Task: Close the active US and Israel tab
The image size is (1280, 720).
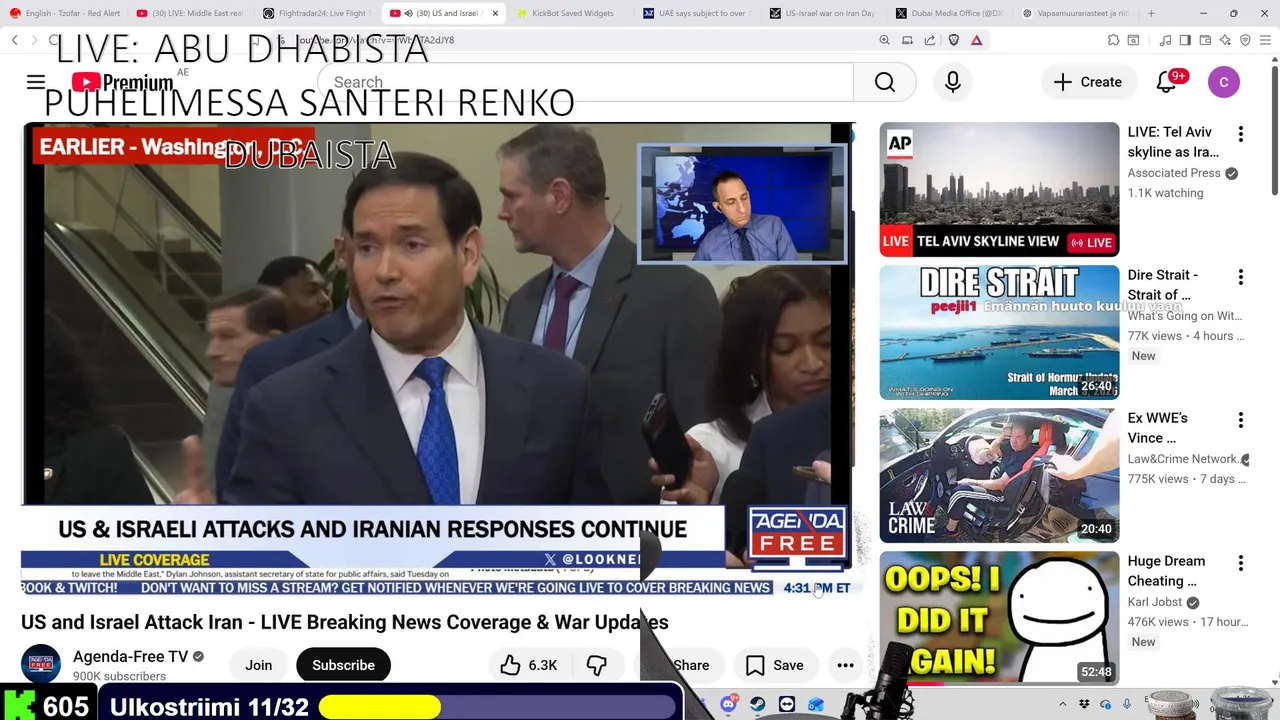Action: pos(495,13)
